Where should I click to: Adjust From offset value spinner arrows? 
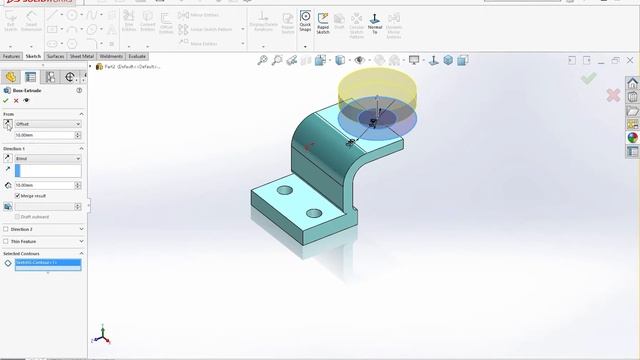(78, 135)
